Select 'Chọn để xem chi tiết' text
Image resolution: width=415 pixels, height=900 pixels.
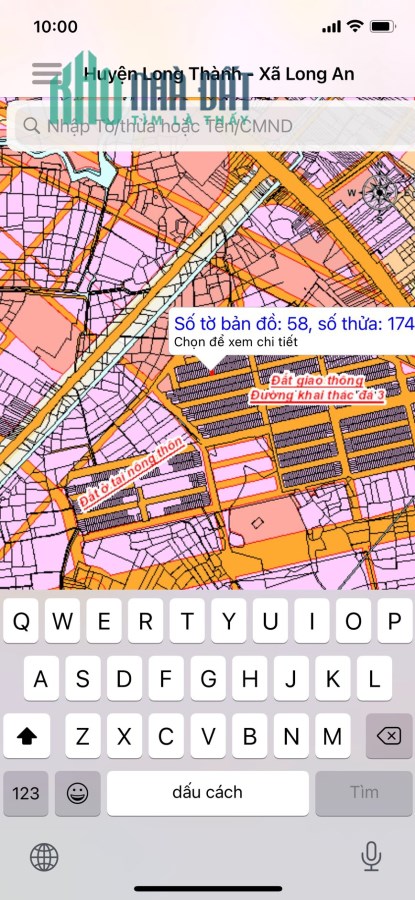point(236,342)
